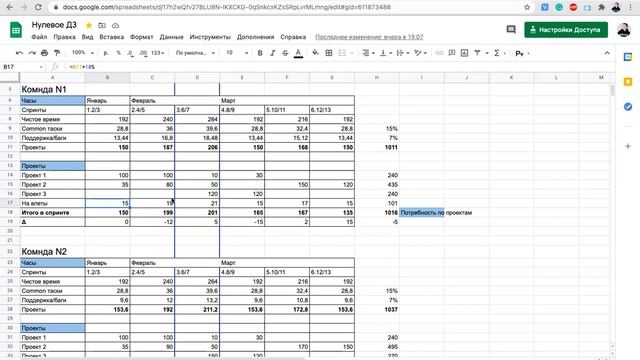Open horizontal align dropdown
The width and height of the screenshot is (640, 360).
coord(368,53)
